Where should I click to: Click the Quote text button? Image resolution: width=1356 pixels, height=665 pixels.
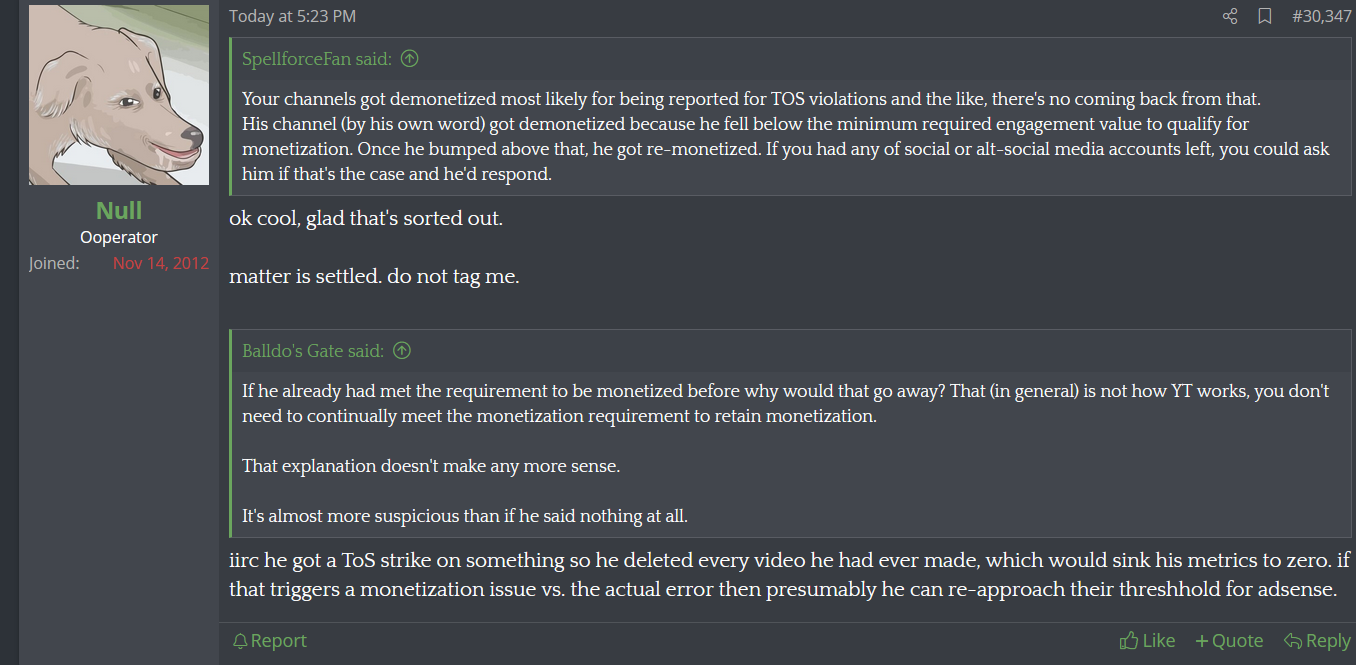(x=1238, y=641)
